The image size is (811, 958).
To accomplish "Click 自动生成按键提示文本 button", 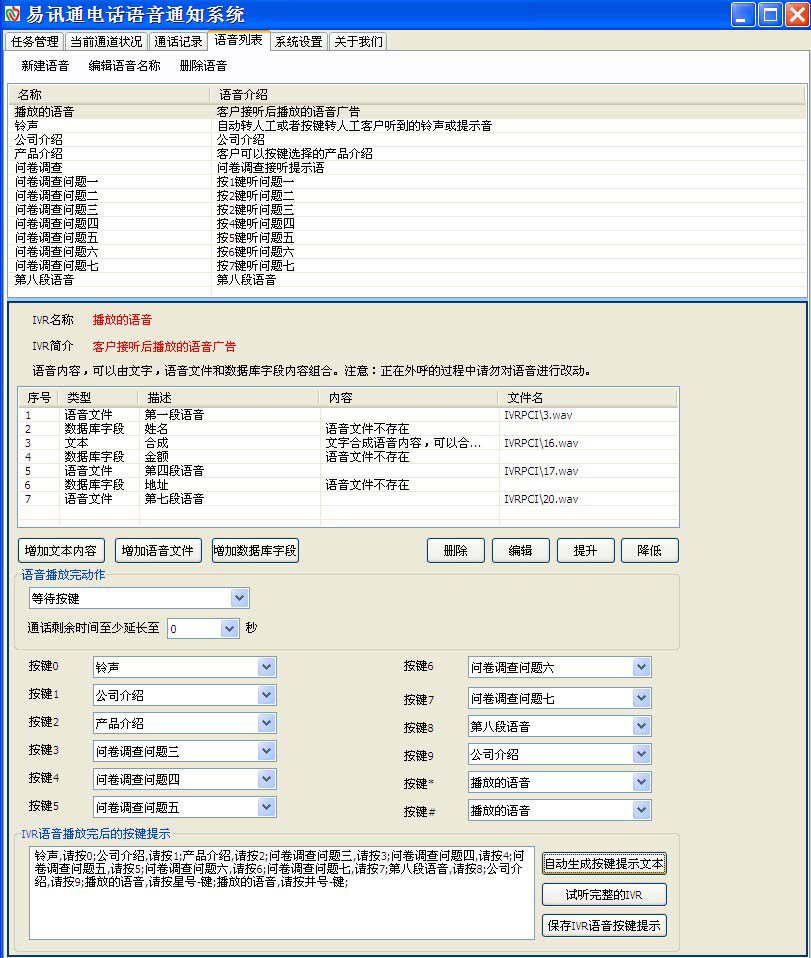I will tap(603, 864).
